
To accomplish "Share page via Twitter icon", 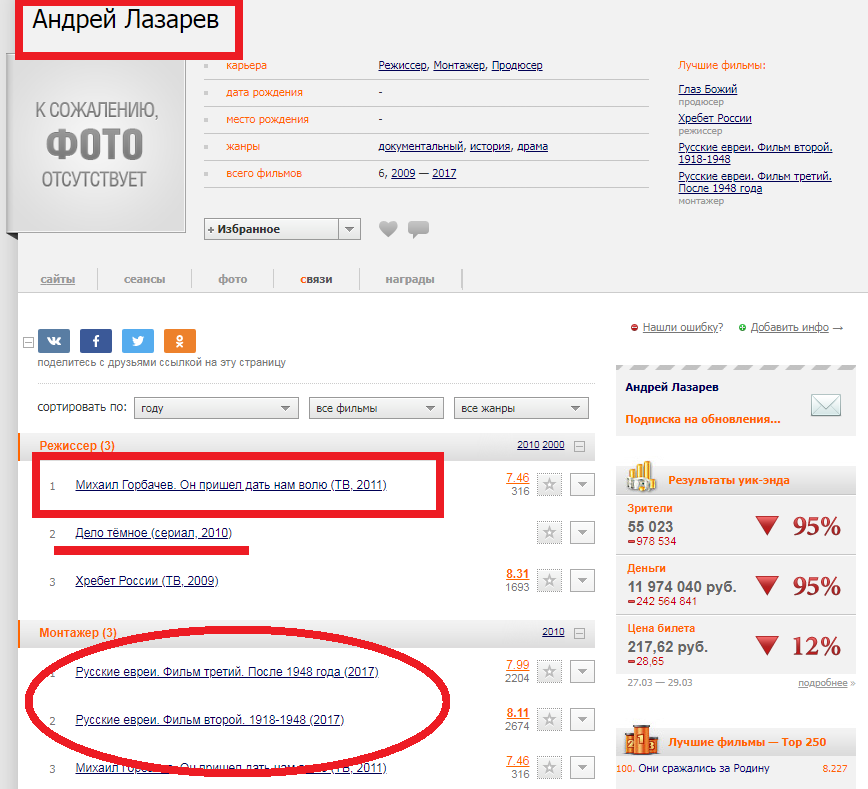I will [x=138, y=341].
